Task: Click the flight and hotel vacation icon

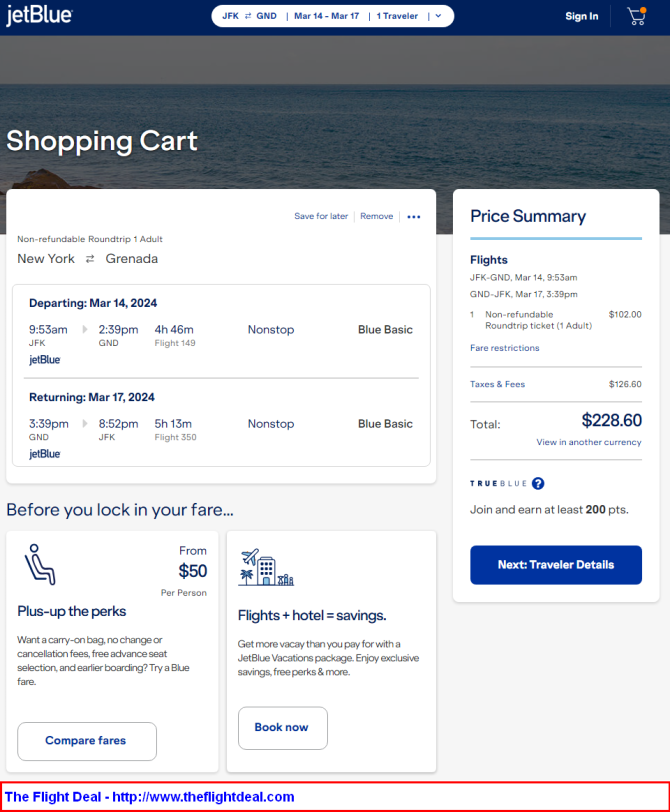Action: pyautogui.click(x=266, y=568)
